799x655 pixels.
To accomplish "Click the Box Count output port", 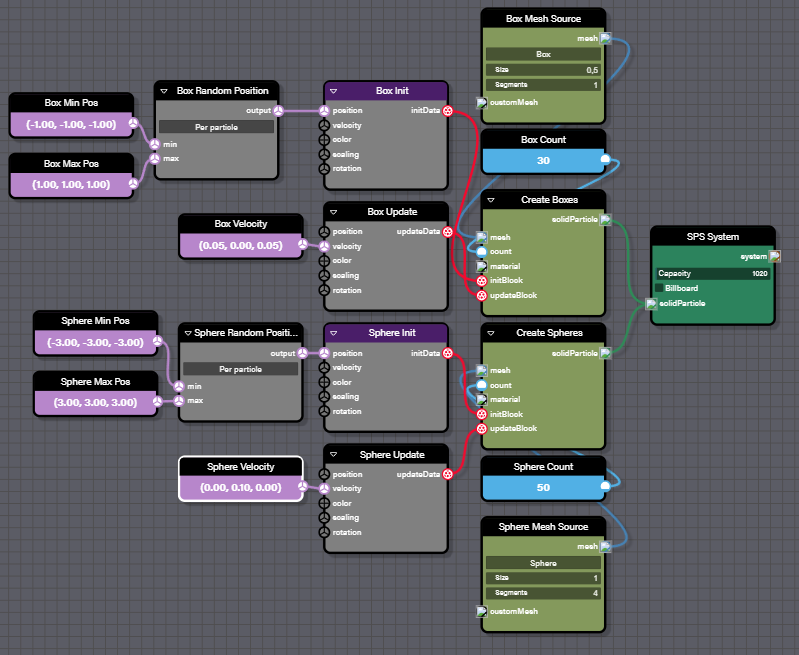I will coord(605,160).
